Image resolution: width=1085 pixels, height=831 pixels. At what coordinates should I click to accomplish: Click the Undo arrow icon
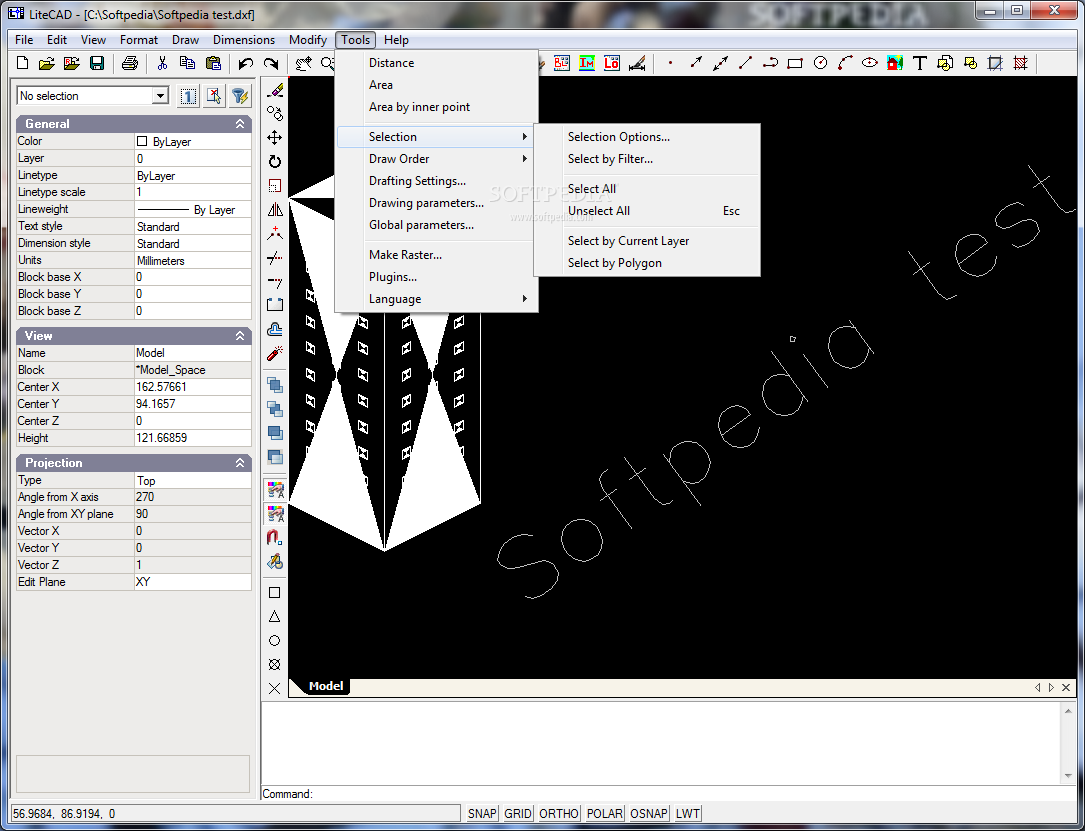[x=246, y=64]
